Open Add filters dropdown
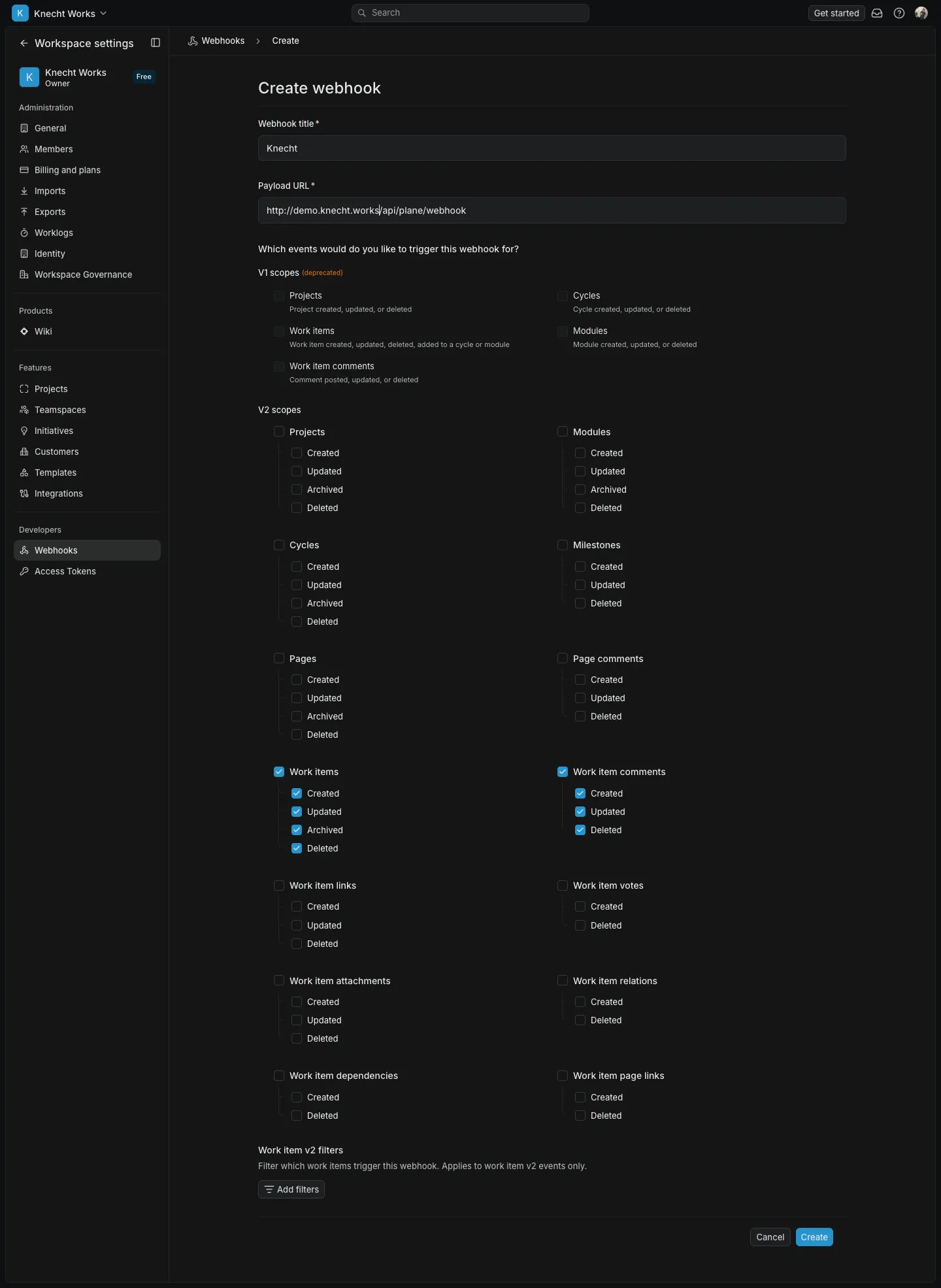The height and width of the screenshot is (1288, 941). point(291,1189)
